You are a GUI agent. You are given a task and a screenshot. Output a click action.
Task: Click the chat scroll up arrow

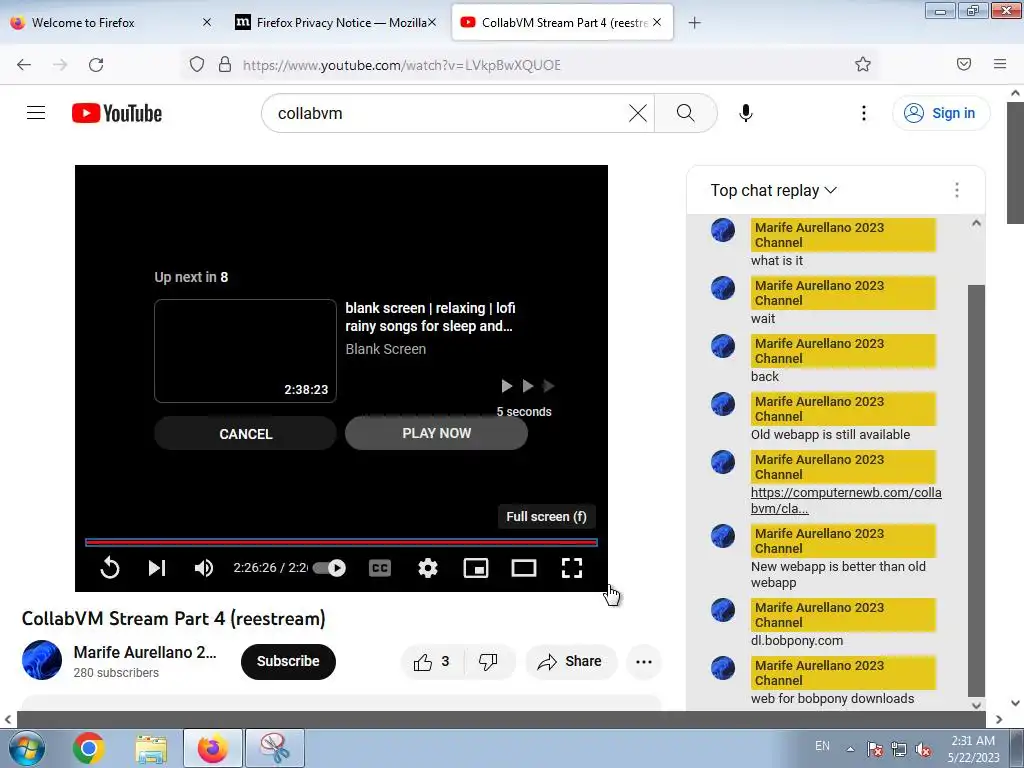tap(976, 223)
